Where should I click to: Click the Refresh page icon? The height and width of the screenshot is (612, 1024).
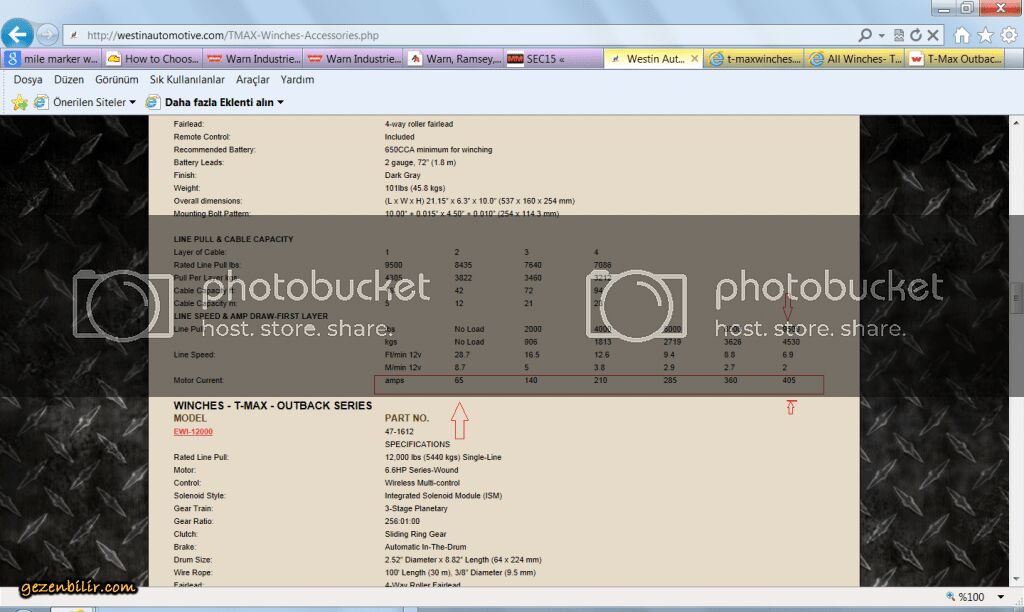point(916,35)
